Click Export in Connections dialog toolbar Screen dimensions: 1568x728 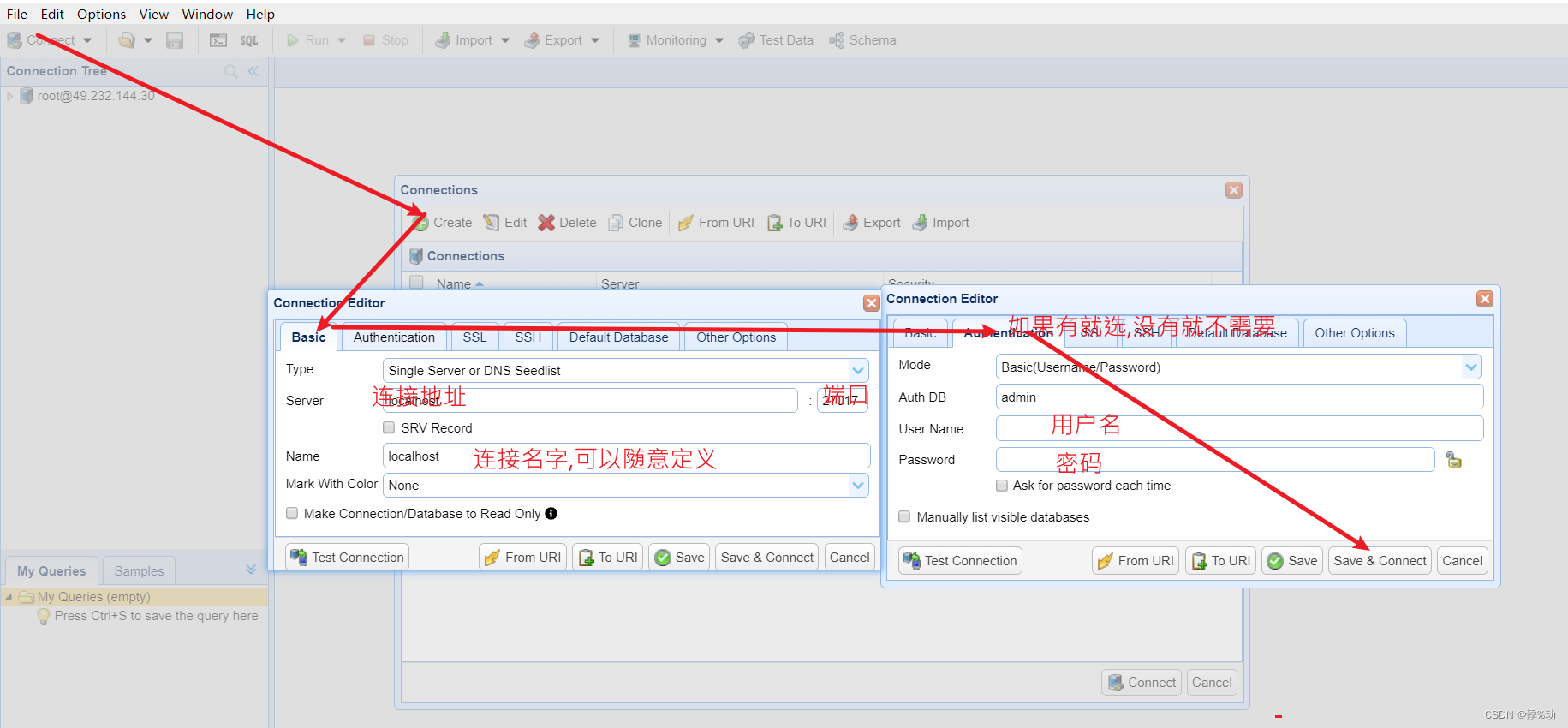click(872, 223)
